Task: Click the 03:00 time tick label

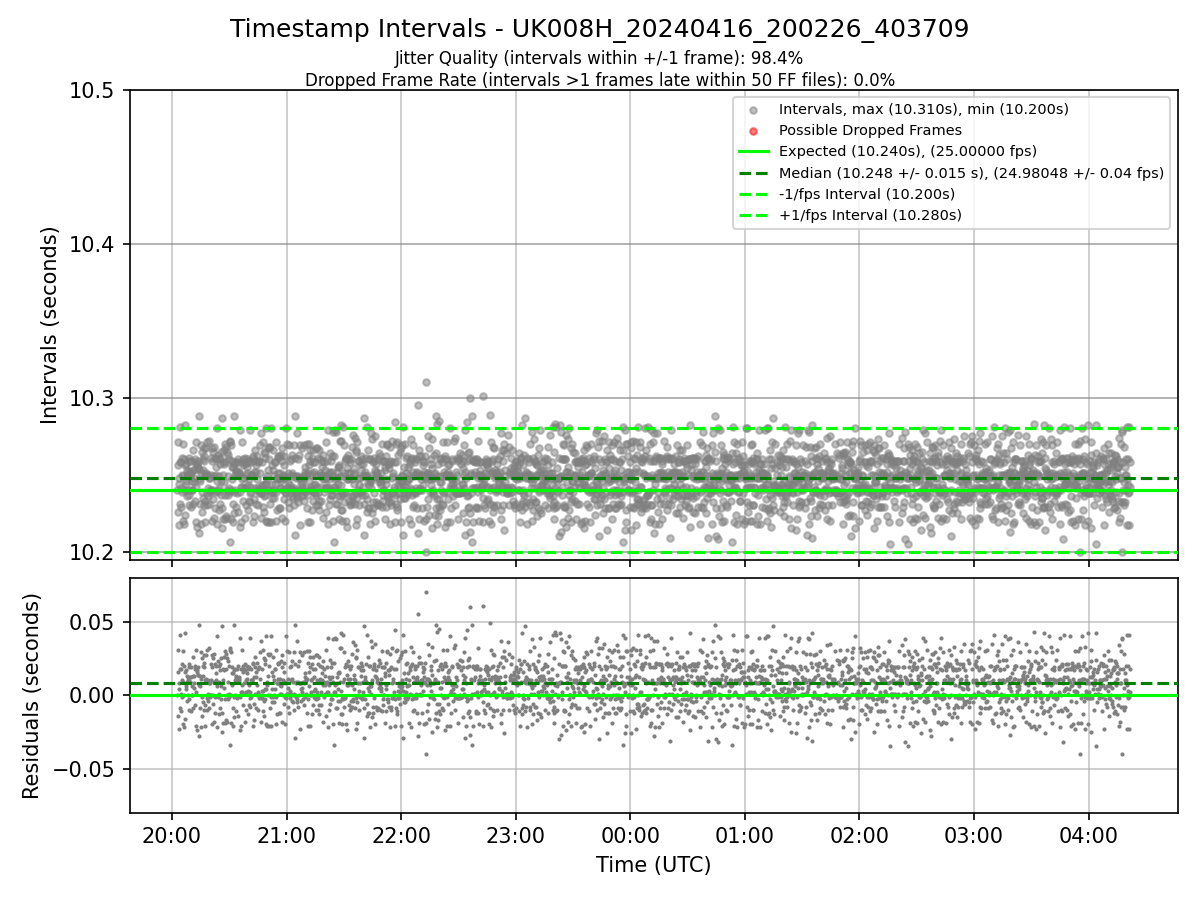Action: pos(973,834)
